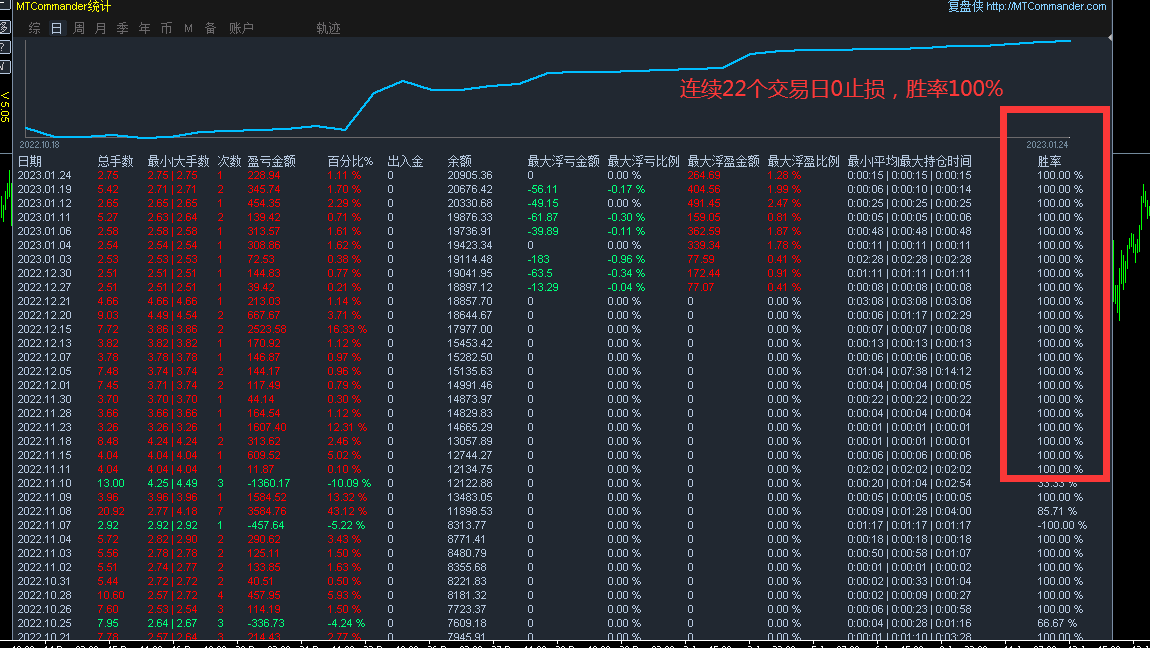This screenshot has height=648, width=1150.
Task: Click win rate 66.67 % on 2022.10.25
Action: [1058, 623]
